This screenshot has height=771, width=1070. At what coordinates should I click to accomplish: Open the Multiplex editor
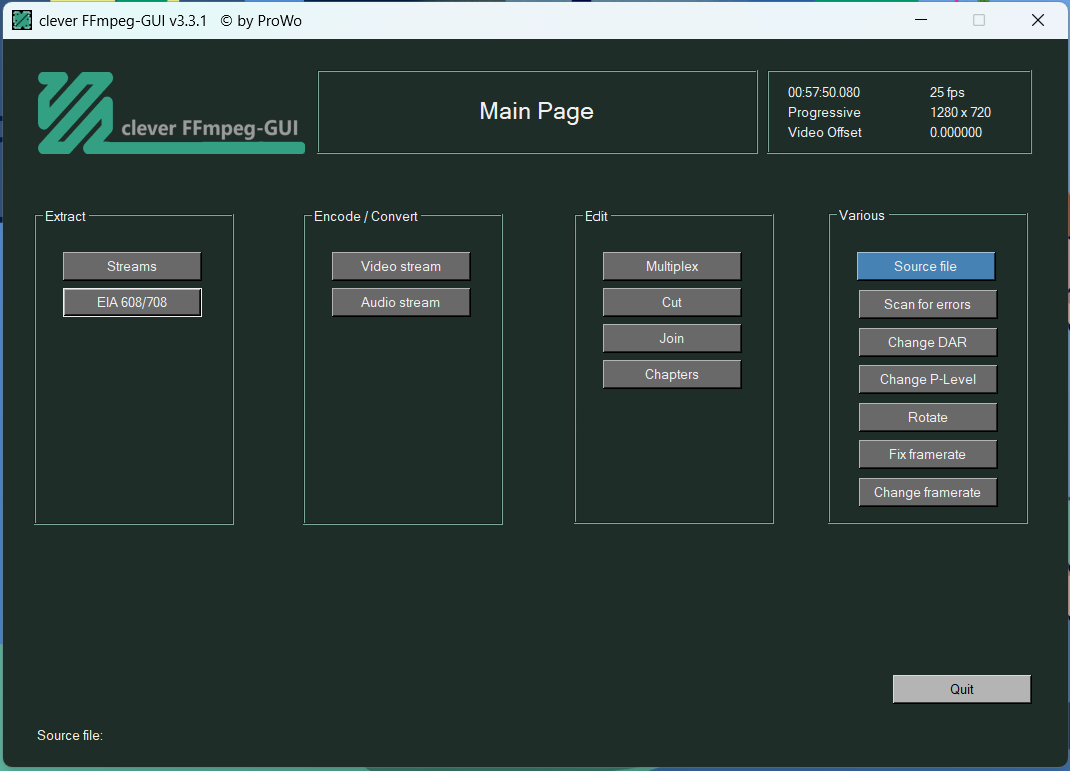coord(671,266)
